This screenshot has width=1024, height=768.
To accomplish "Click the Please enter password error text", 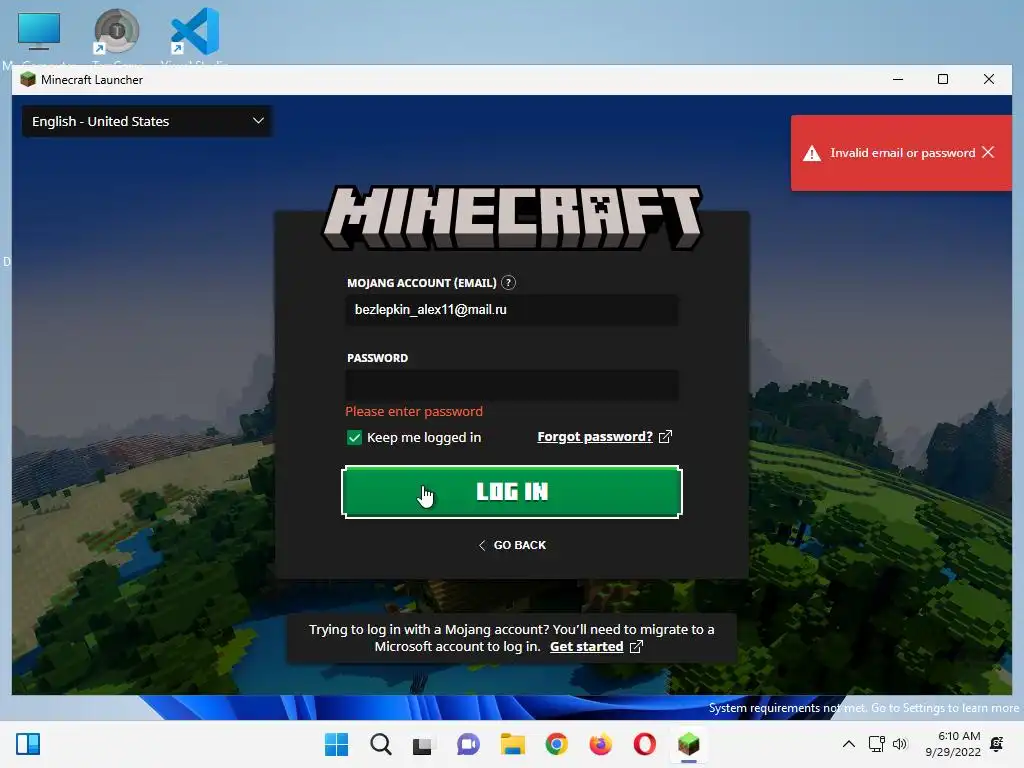I will pyautogui.click(x=414, y=411).
